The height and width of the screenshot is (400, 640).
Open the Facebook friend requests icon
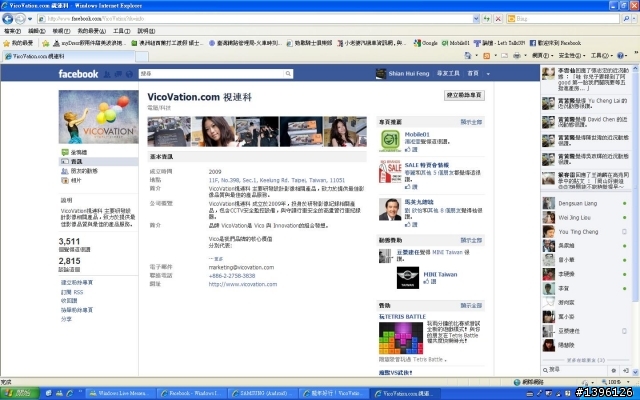[107, 74]
